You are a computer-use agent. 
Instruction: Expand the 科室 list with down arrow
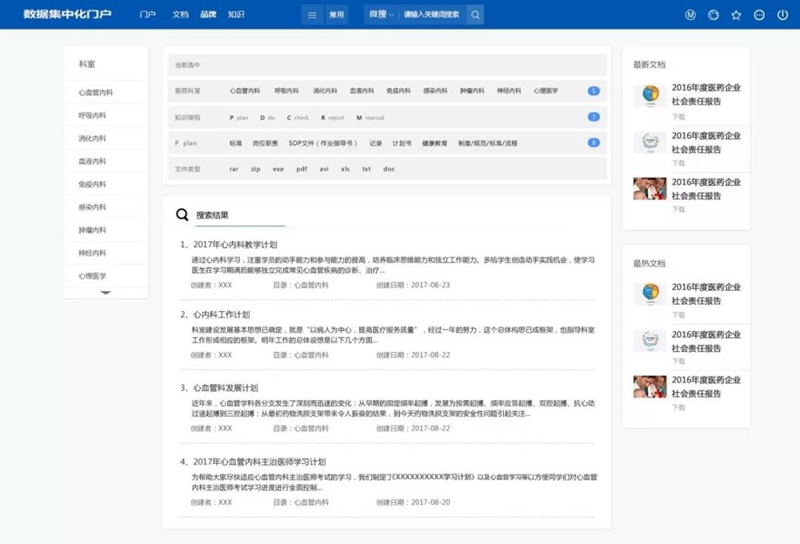tap(106, 292)
